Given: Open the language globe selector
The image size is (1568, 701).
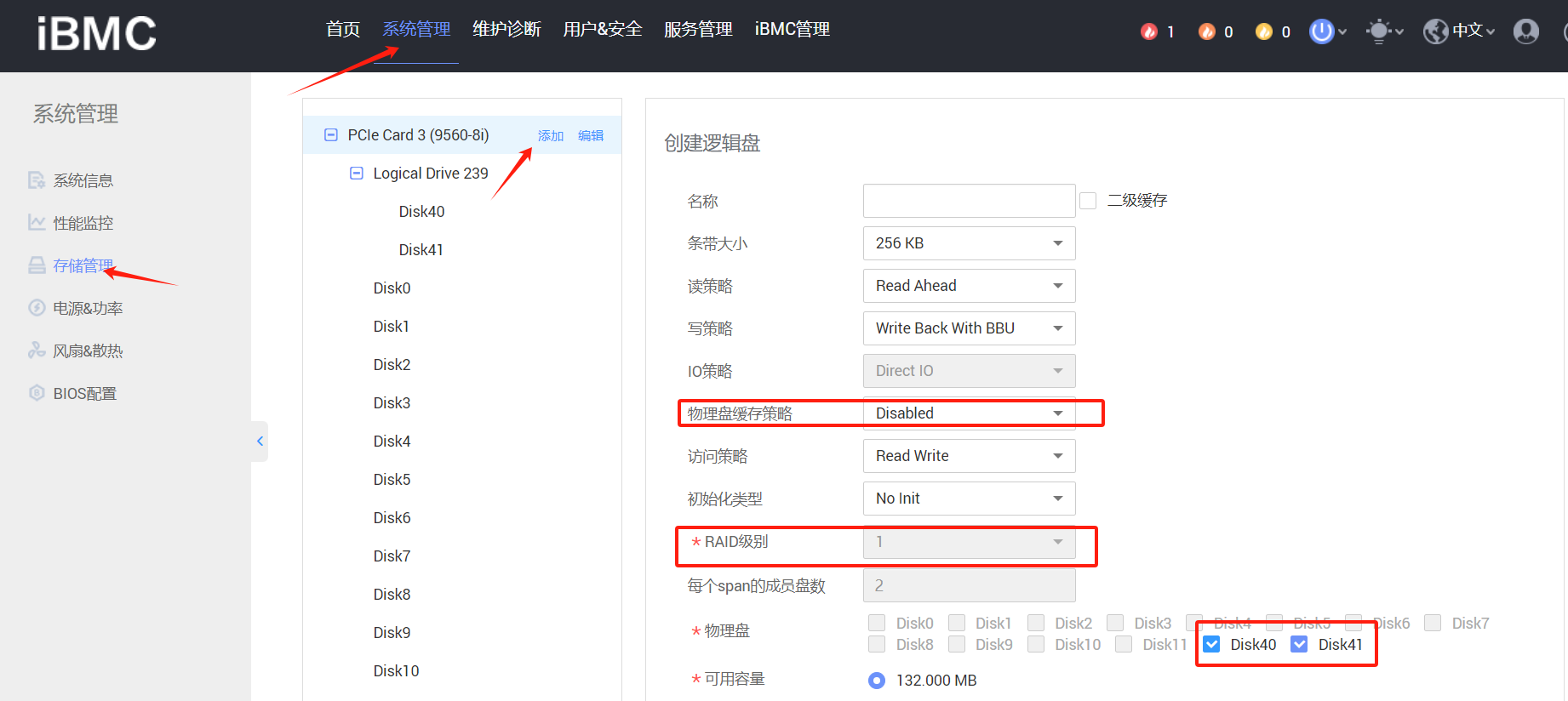Looking at the screenshot, I should coord(1459,31).
